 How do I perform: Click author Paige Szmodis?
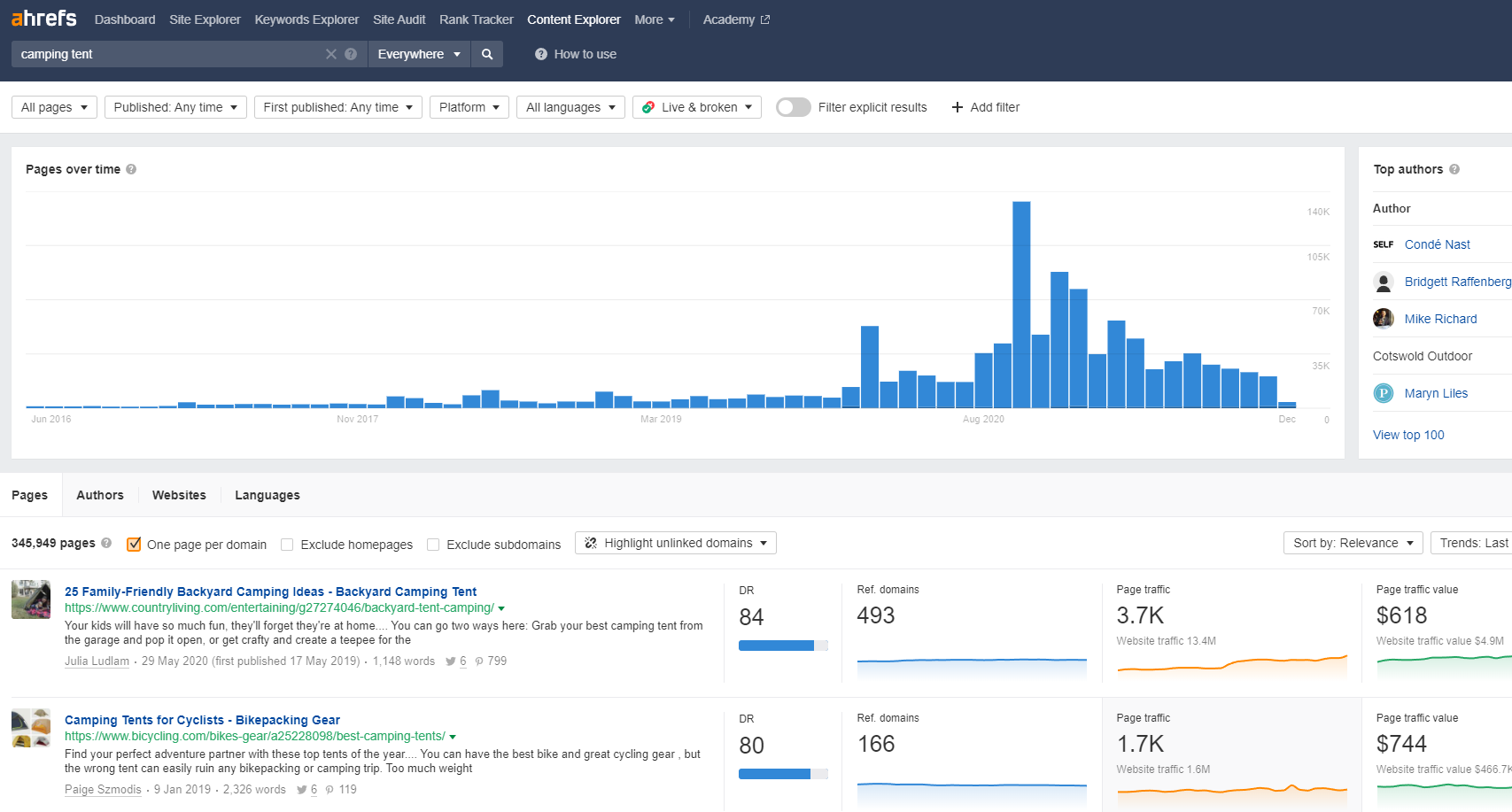(103, 790)
